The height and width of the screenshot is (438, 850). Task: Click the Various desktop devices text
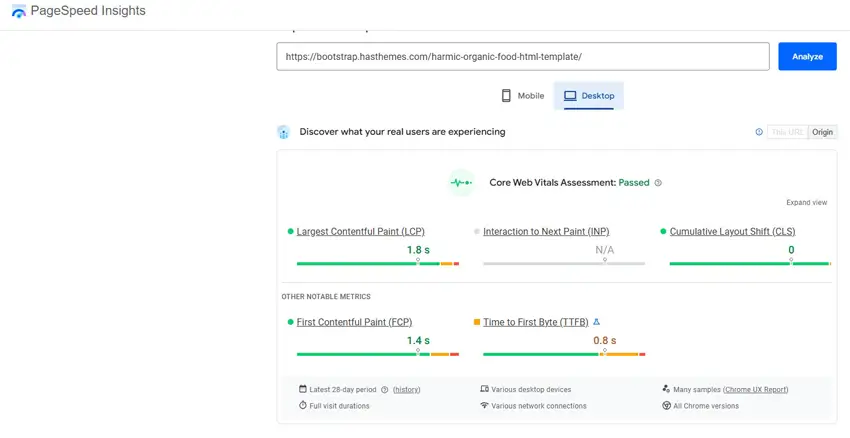tap(531, 389)
